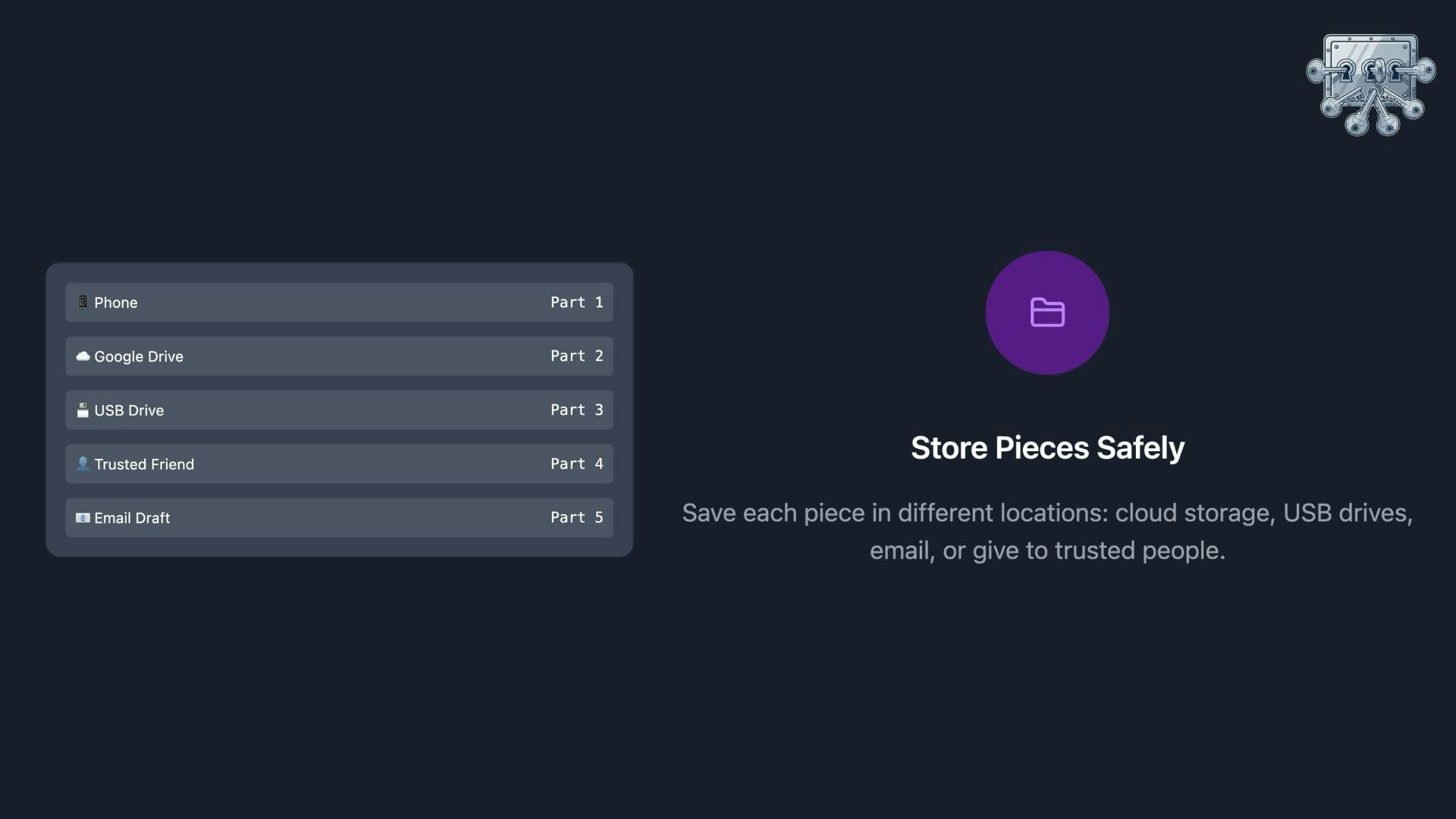Select the Phone row
Viewport: 1456px width, 819px height.
pyautogui.click(x=339, y=303)
